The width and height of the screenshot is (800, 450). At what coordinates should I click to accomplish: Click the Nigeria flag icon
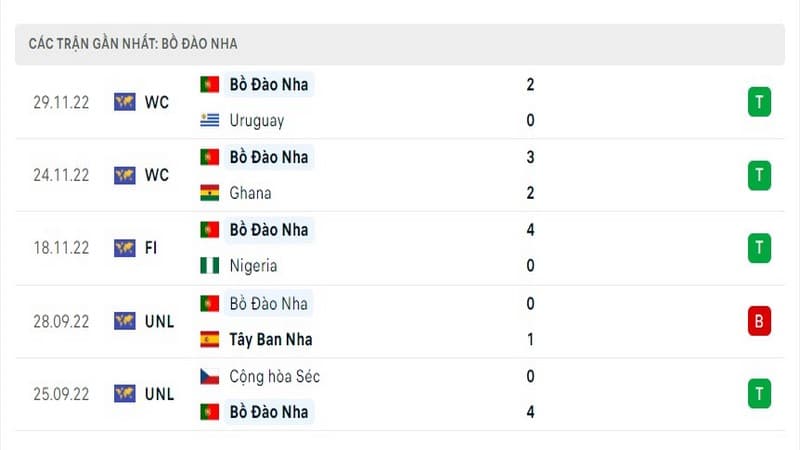point(209,265)
